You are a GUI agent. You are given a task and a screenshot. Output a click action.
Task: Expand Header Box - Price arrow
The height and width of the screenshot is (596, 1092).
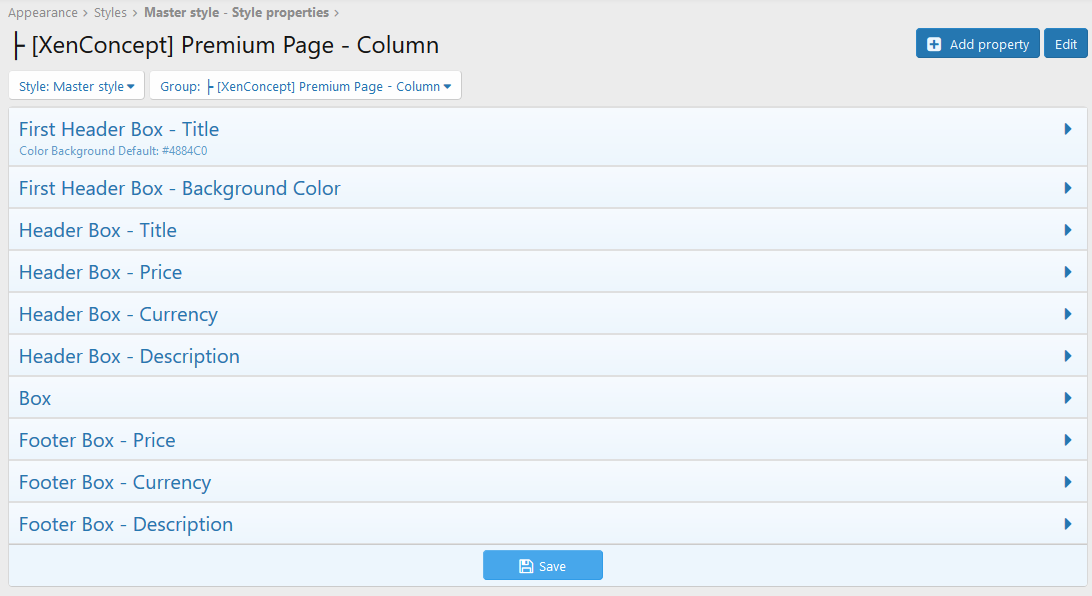click(1068, 272)
